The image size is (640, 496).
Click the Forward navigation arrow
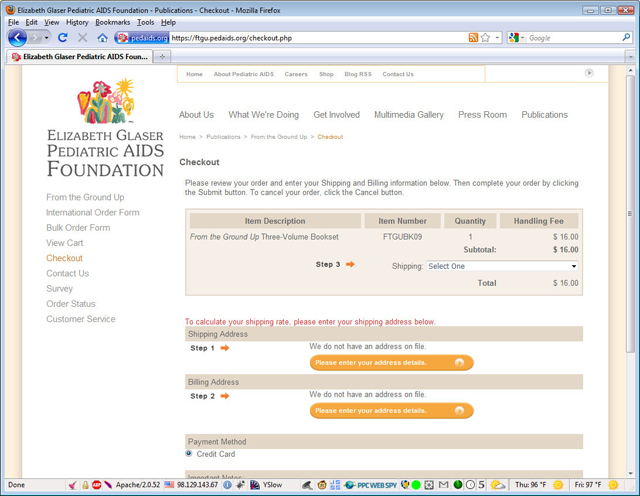coord(36,38)
